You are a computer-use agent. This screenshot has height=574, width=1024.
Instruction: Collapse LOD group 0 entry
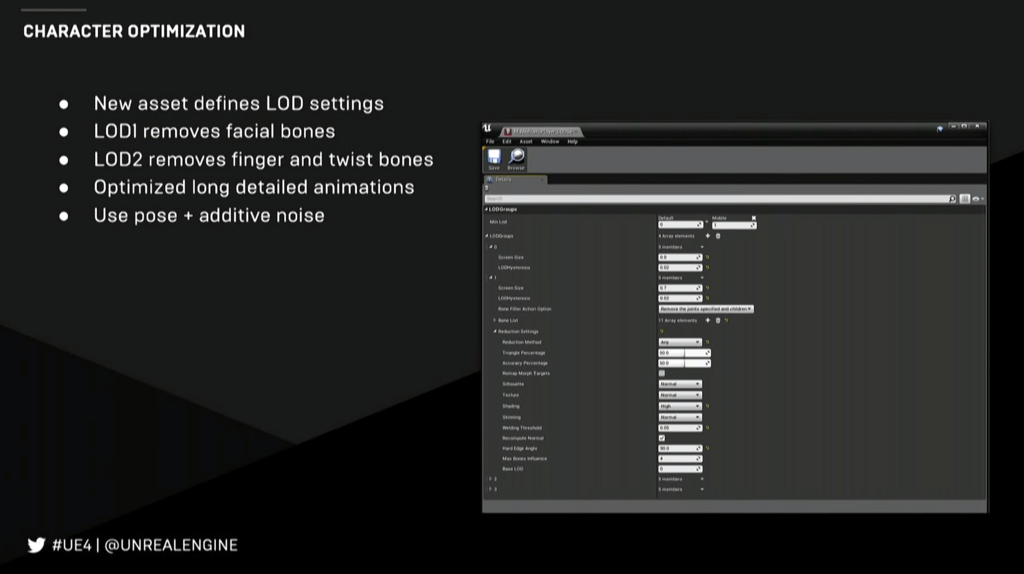pos(491,247)
